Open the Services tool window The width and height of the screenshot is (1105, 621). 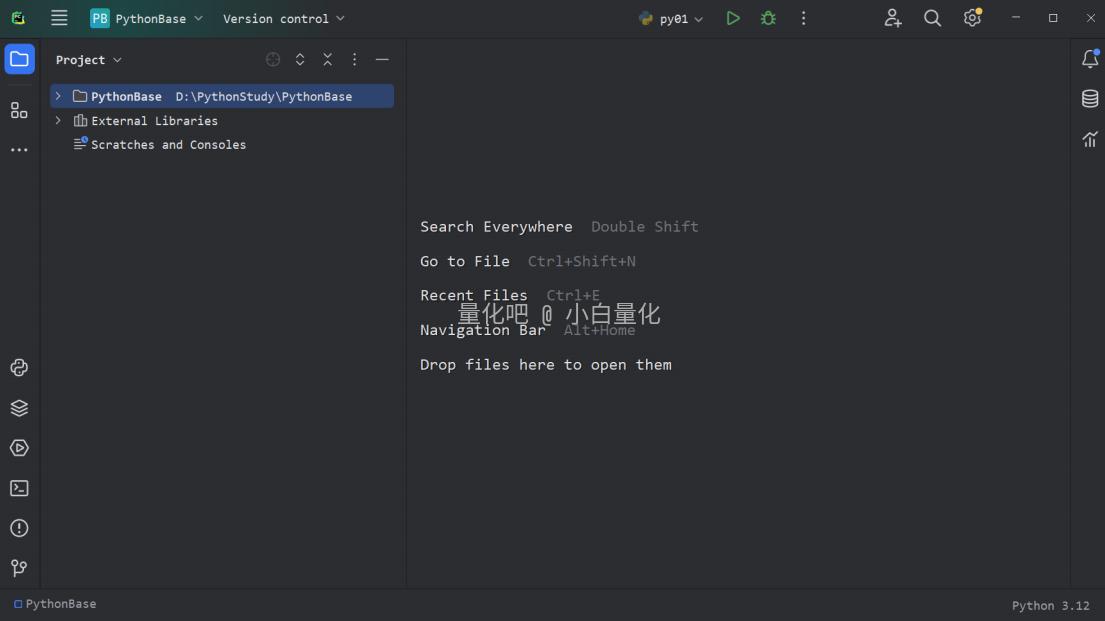pyautogui.click(x=19, y=448)
